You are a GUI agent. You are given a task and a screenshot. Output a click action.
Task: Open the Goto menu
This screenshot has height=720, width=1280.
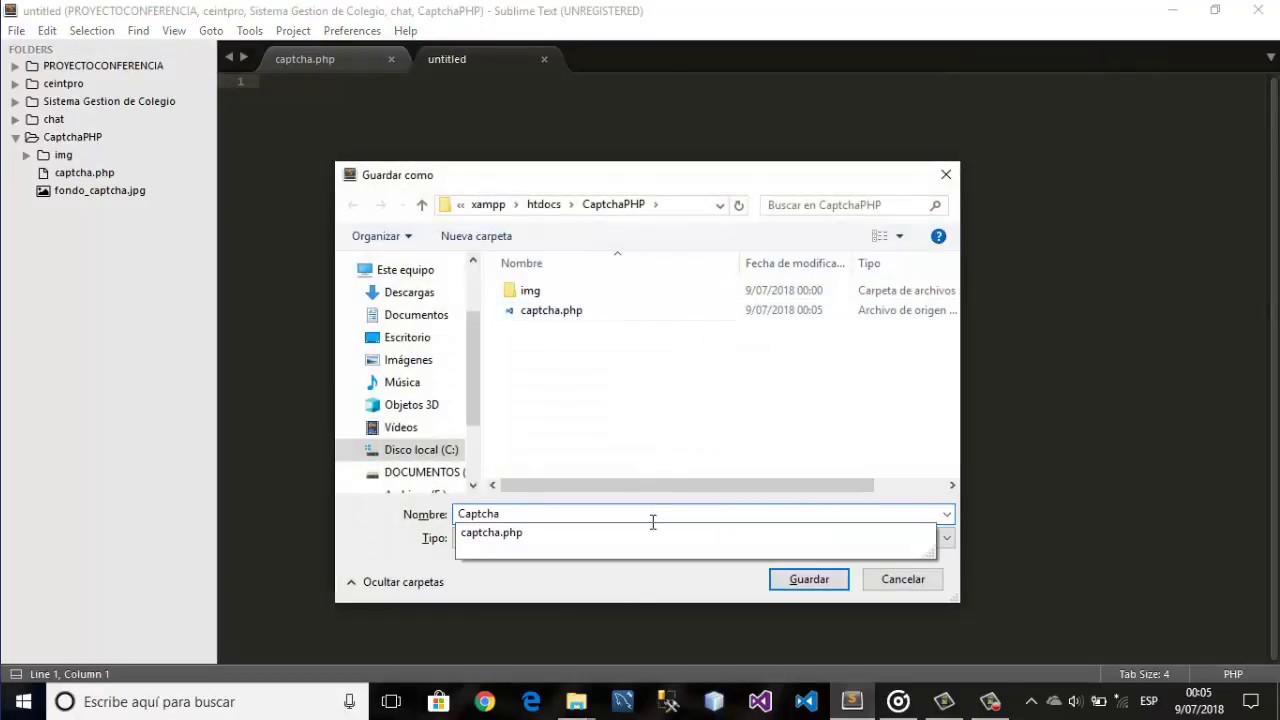(211, 31)
